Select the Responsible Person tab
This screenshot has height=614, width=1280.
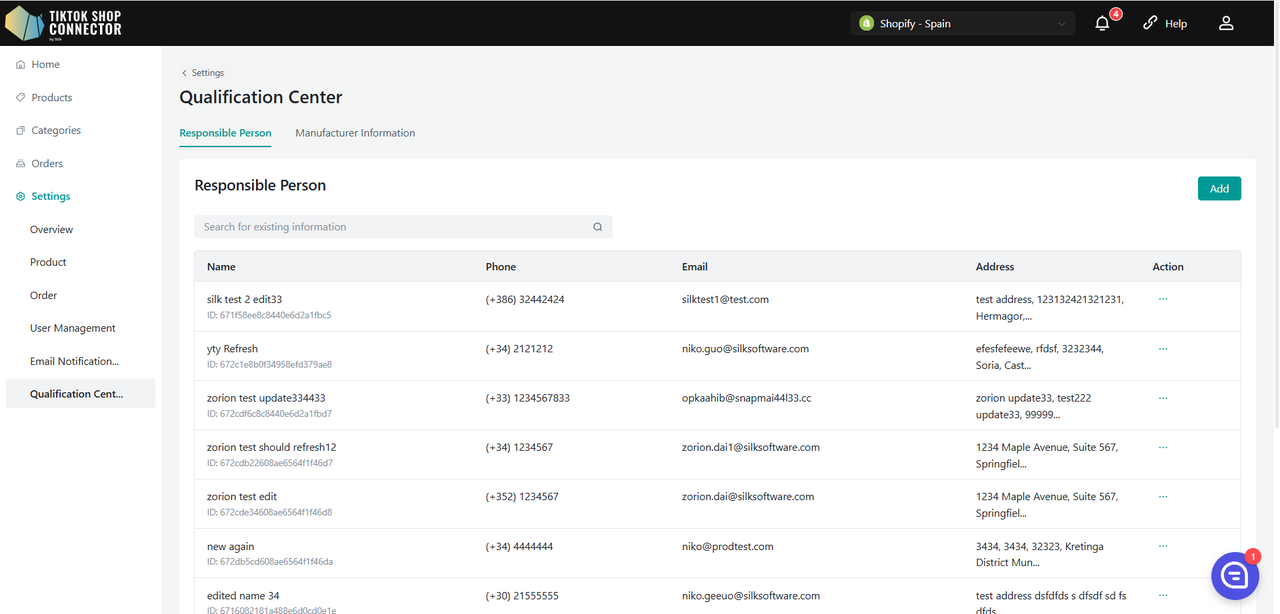point(225,132)
